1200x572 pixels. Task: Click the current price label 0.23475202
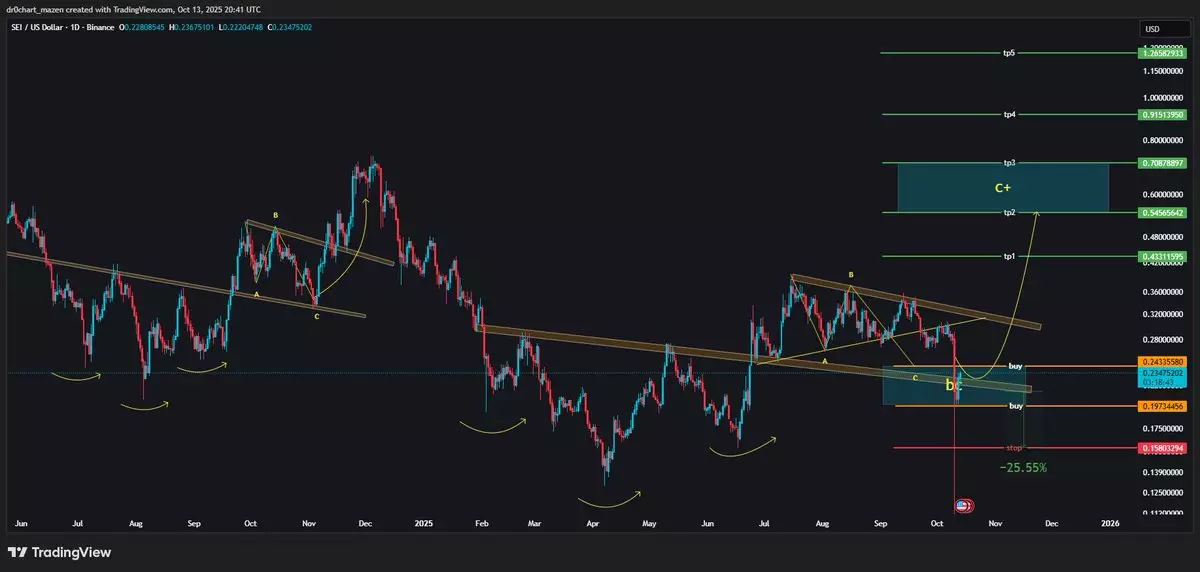pyautogui.click(x=1161, y=373)
